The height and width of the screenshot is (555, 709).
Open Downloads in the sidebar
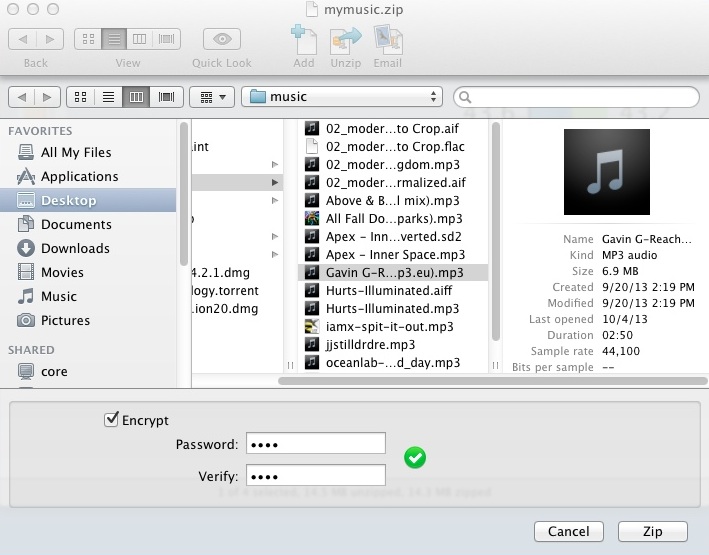tap(74, 248)
